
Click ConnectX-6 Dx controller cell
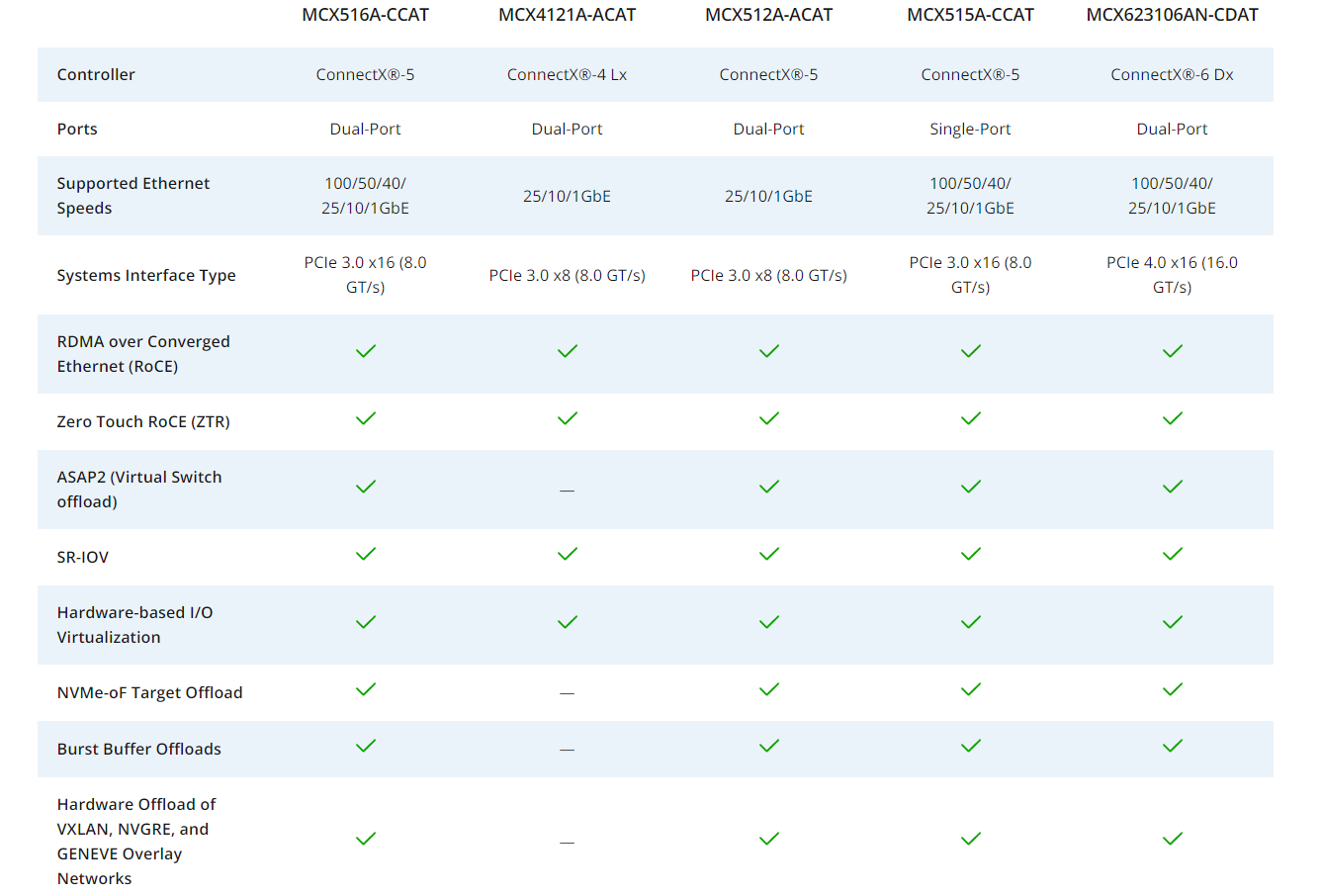click(1172, 74)
